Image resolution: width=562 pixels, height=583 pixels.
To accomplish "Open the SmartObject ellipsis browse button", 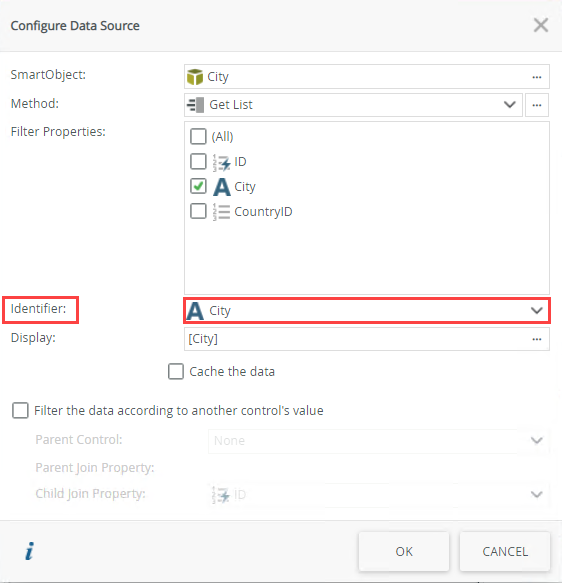I will 536,77.
